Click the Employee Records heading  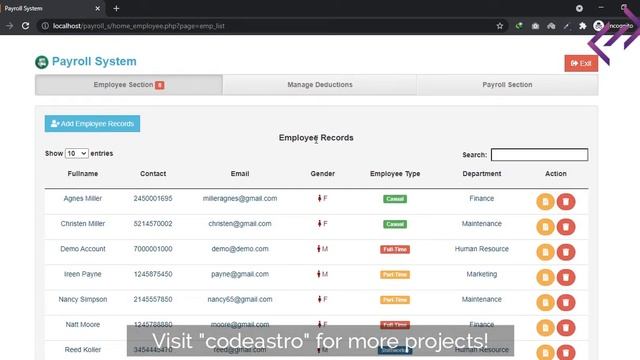click(x=316, y=138)
